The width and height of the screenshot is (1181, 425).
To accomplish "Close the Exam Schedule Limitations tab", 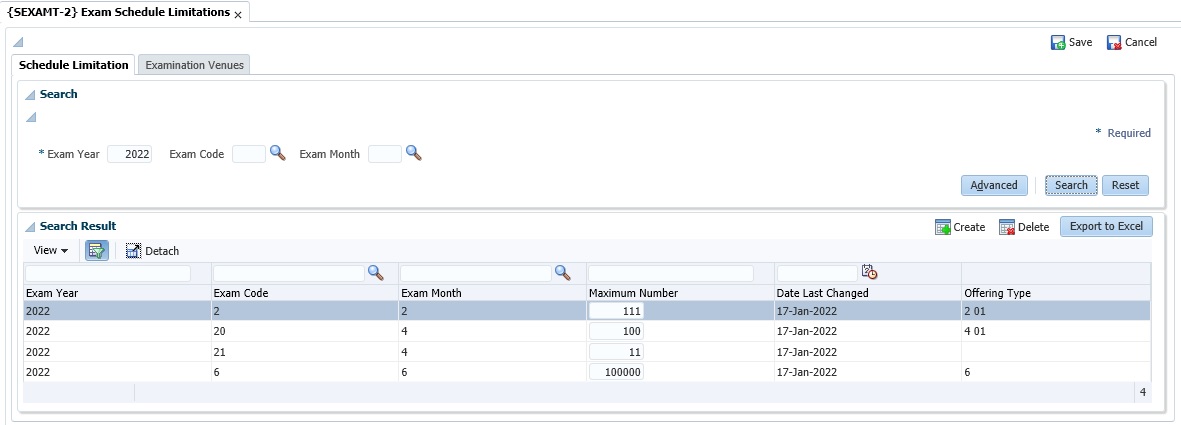I will click(238, 14).
